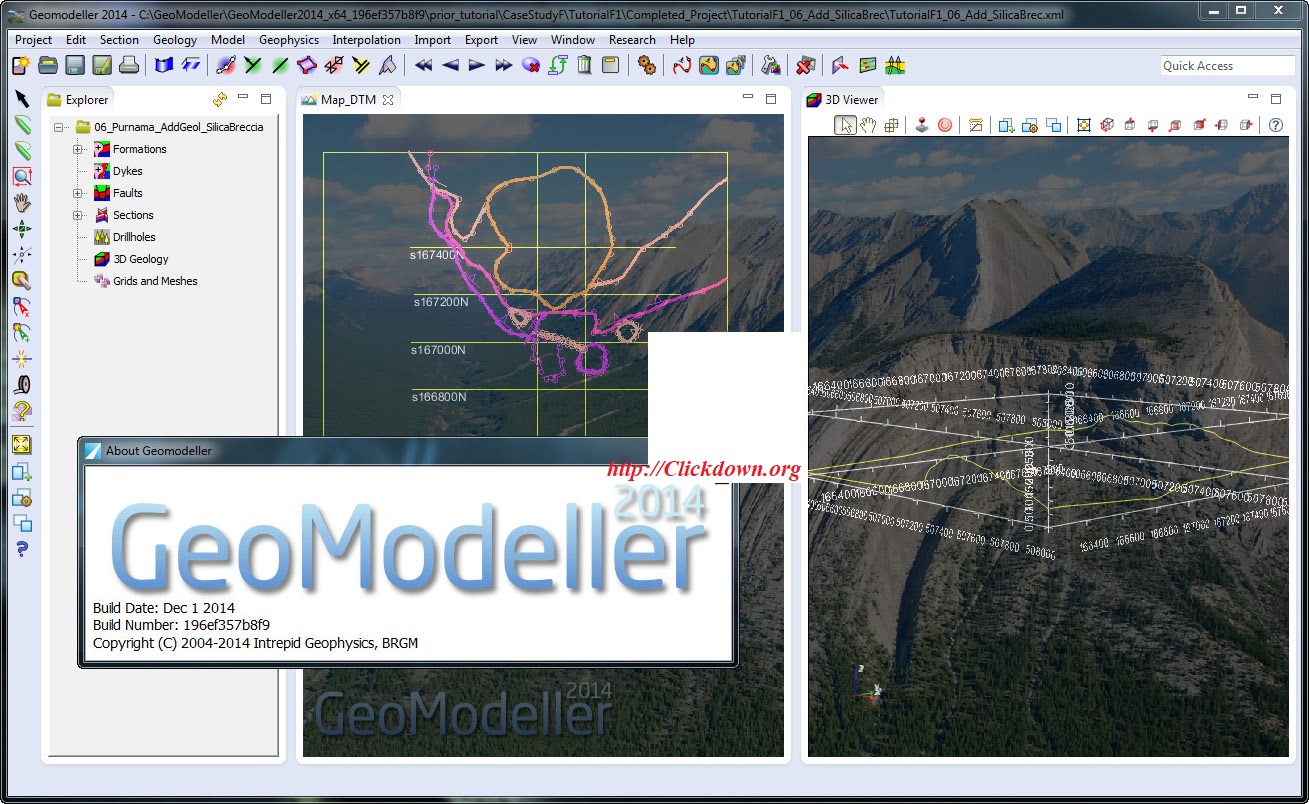
Task: Click the fast-forward double-right arrow icon
Action: 503,65
